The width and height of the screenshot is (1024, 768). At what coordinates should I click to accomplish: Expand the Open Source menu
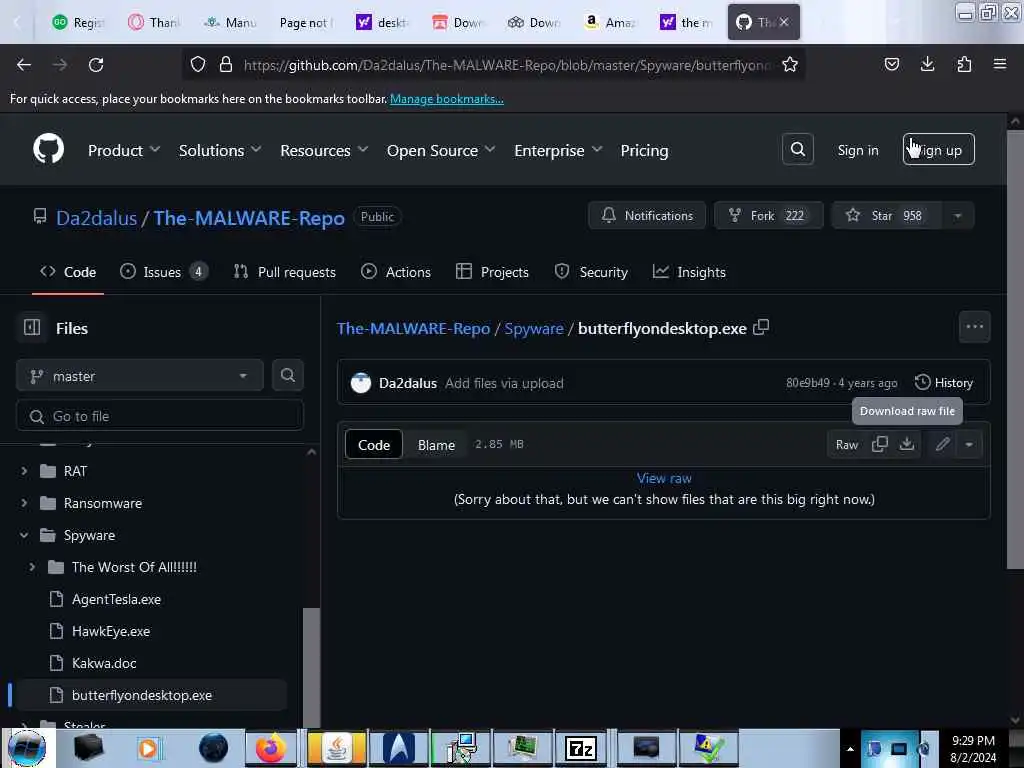click(x=441, y=150)
